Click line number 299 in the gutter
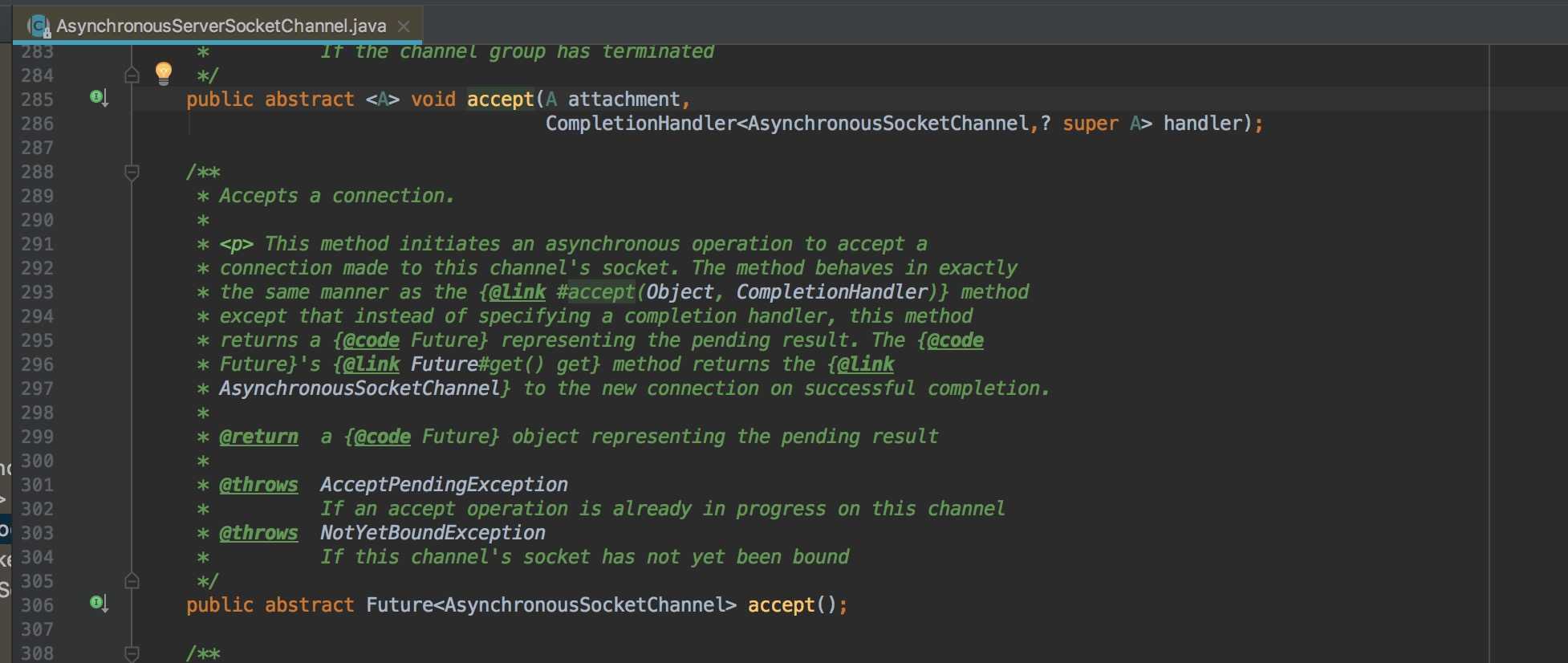Image resolution: width=1568 pixels, height=663 pixels. [37, 437]
